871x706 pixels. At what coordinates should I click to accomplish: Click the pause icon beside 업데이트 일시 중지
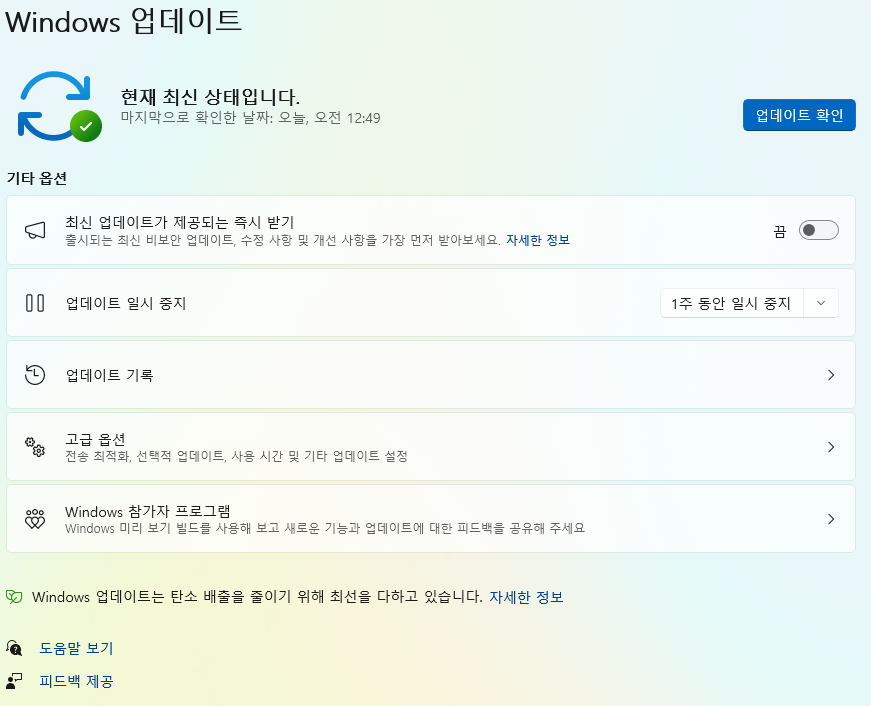point(35,303)
